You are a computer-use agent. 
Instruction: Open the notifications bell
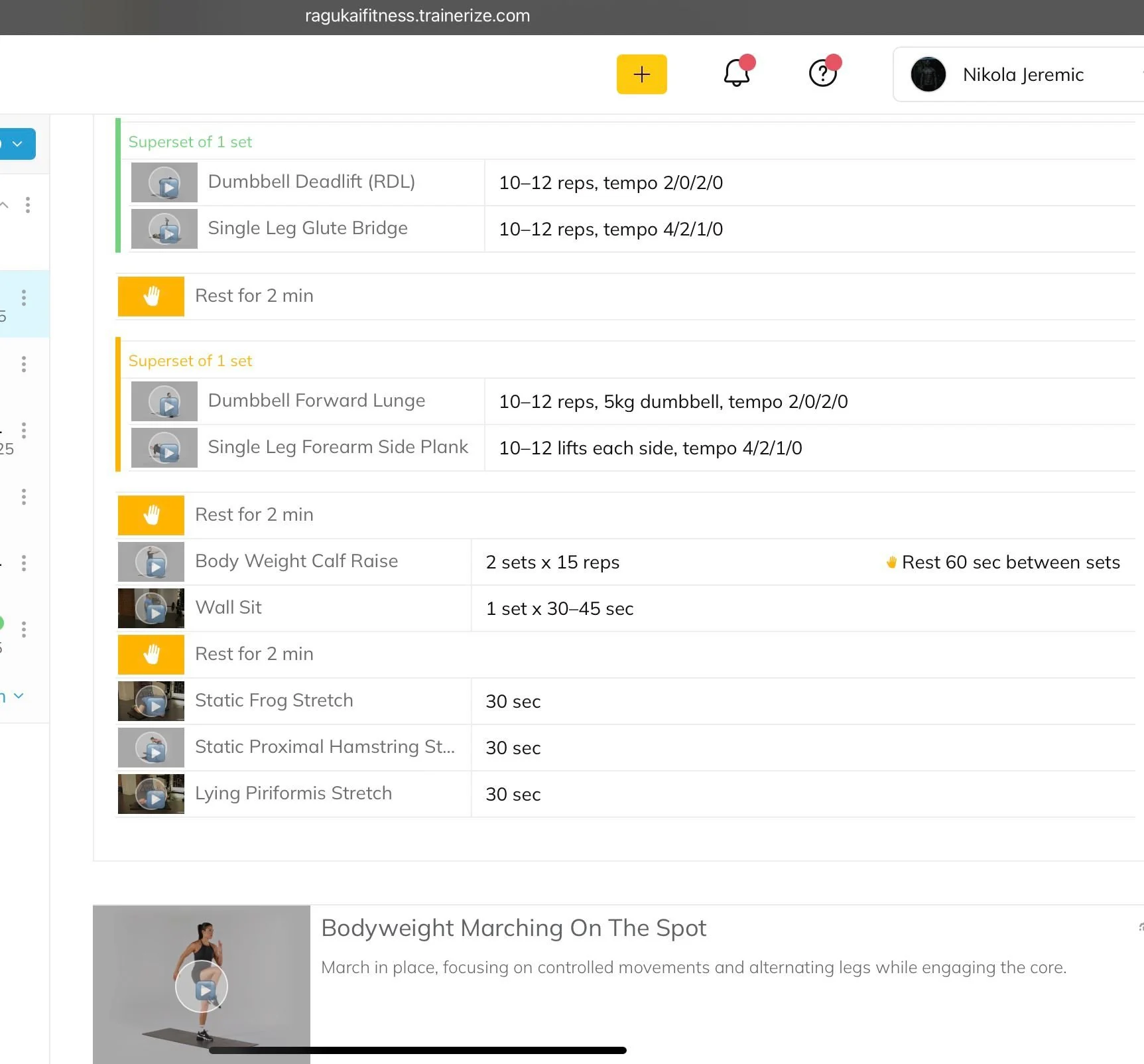point(737,73)
